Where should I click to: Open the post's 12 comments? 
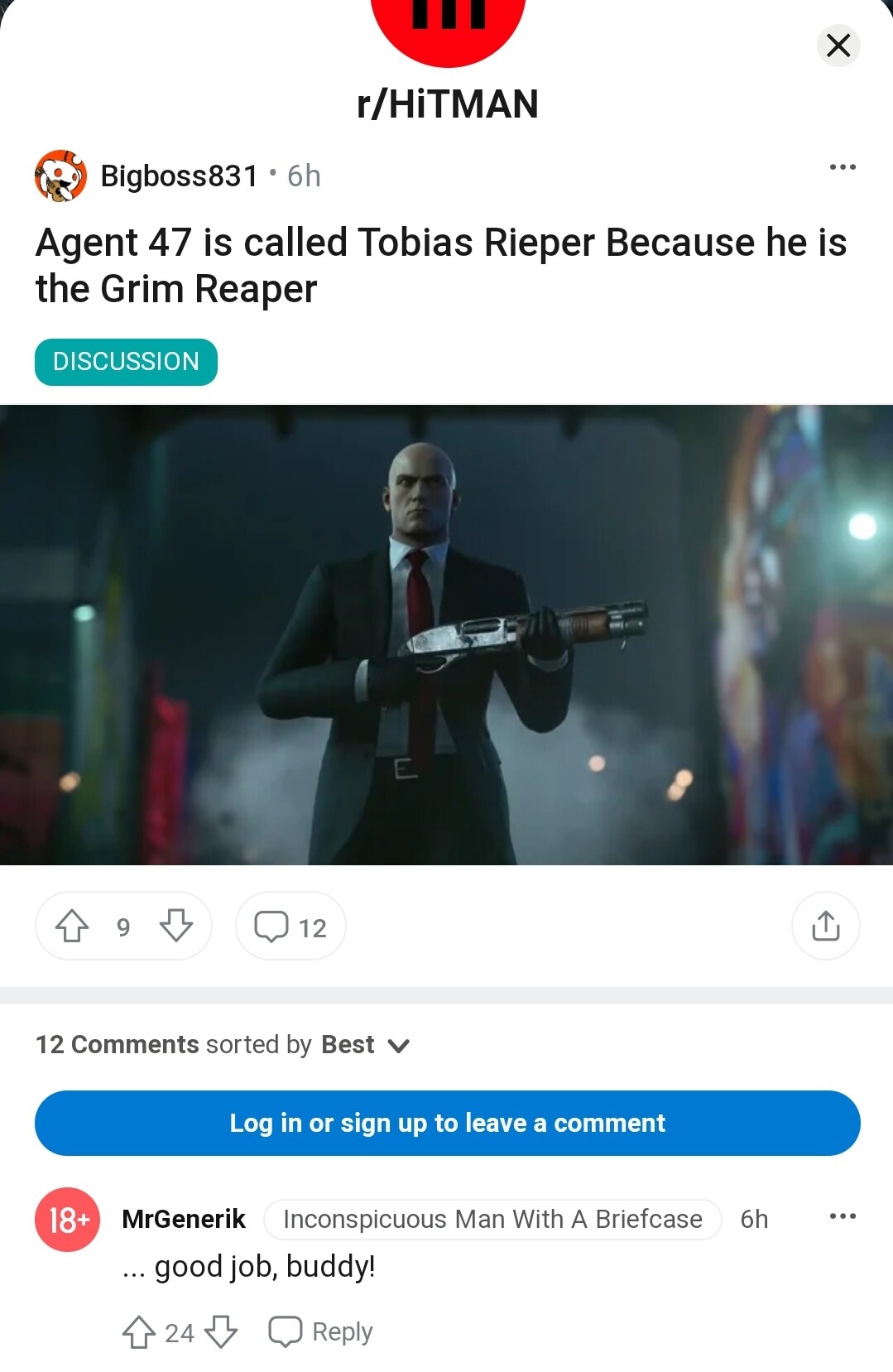(290, 926)
